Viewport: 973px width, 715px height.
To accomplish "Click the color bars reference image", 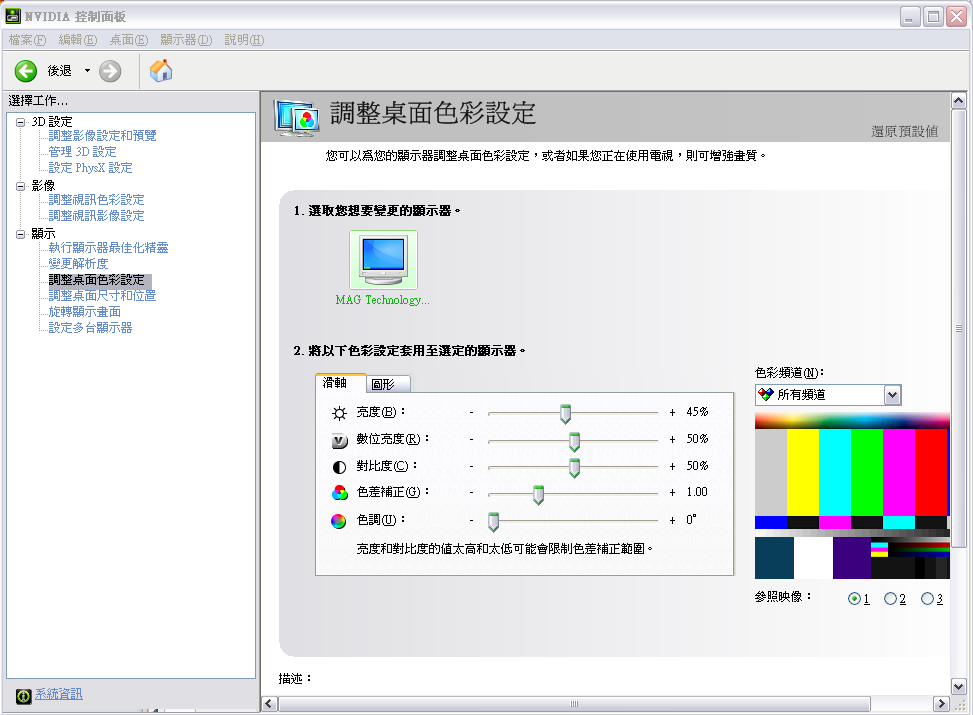I will 852,497.
